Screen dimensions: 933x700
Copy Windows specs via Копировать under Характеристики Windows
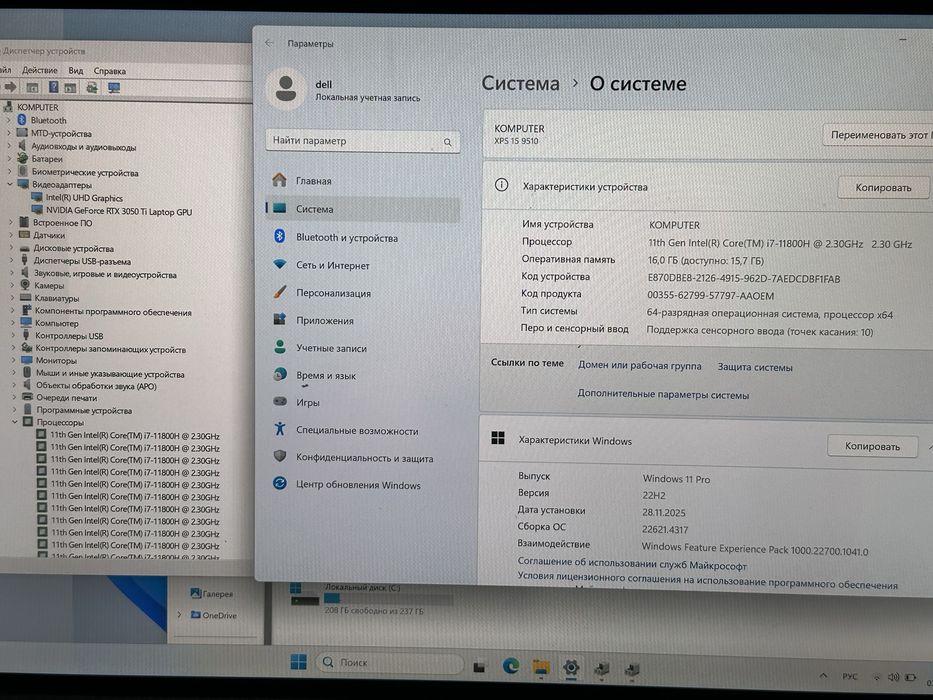pyautogui.click(x=872, y=446)
